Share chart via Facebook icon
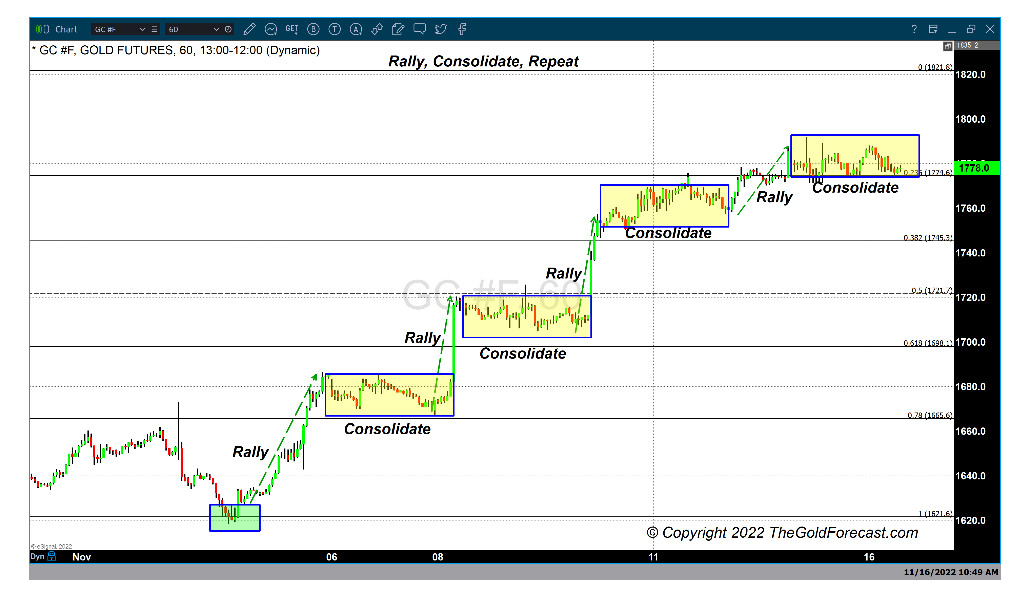Image resolution: width=1011 pixels, height=594 pixels. [x=462, y=29]
